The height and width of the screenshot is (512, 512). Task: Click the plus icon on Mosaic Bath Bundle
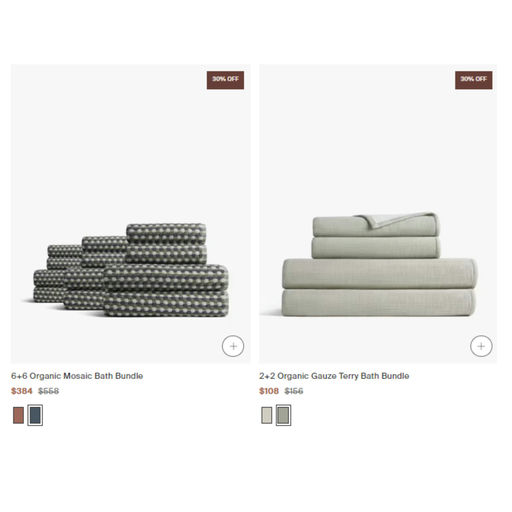tap(233, 346)
